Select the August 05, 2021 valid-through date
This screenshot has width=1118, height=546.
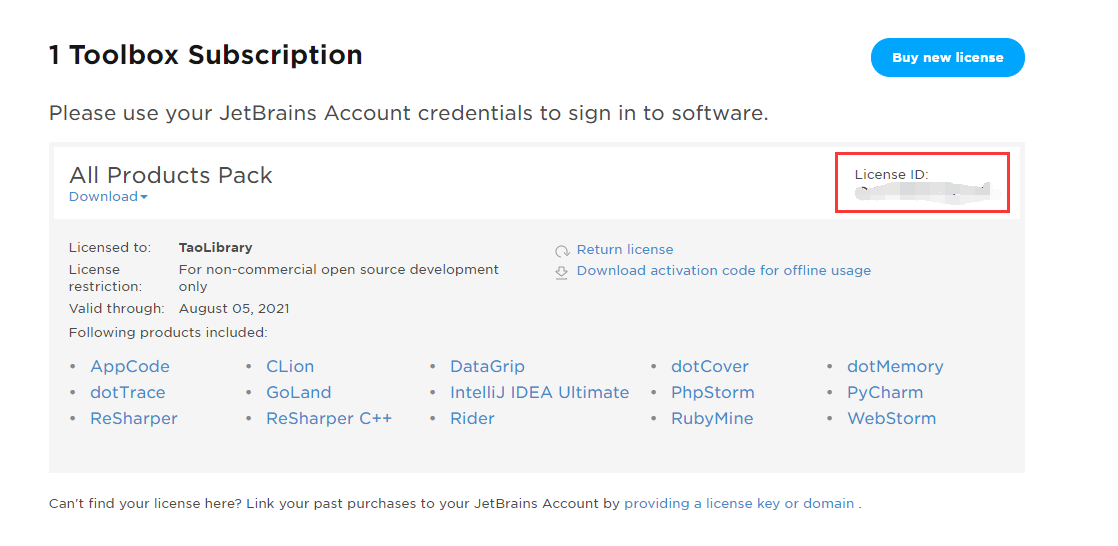click(234, 309)
